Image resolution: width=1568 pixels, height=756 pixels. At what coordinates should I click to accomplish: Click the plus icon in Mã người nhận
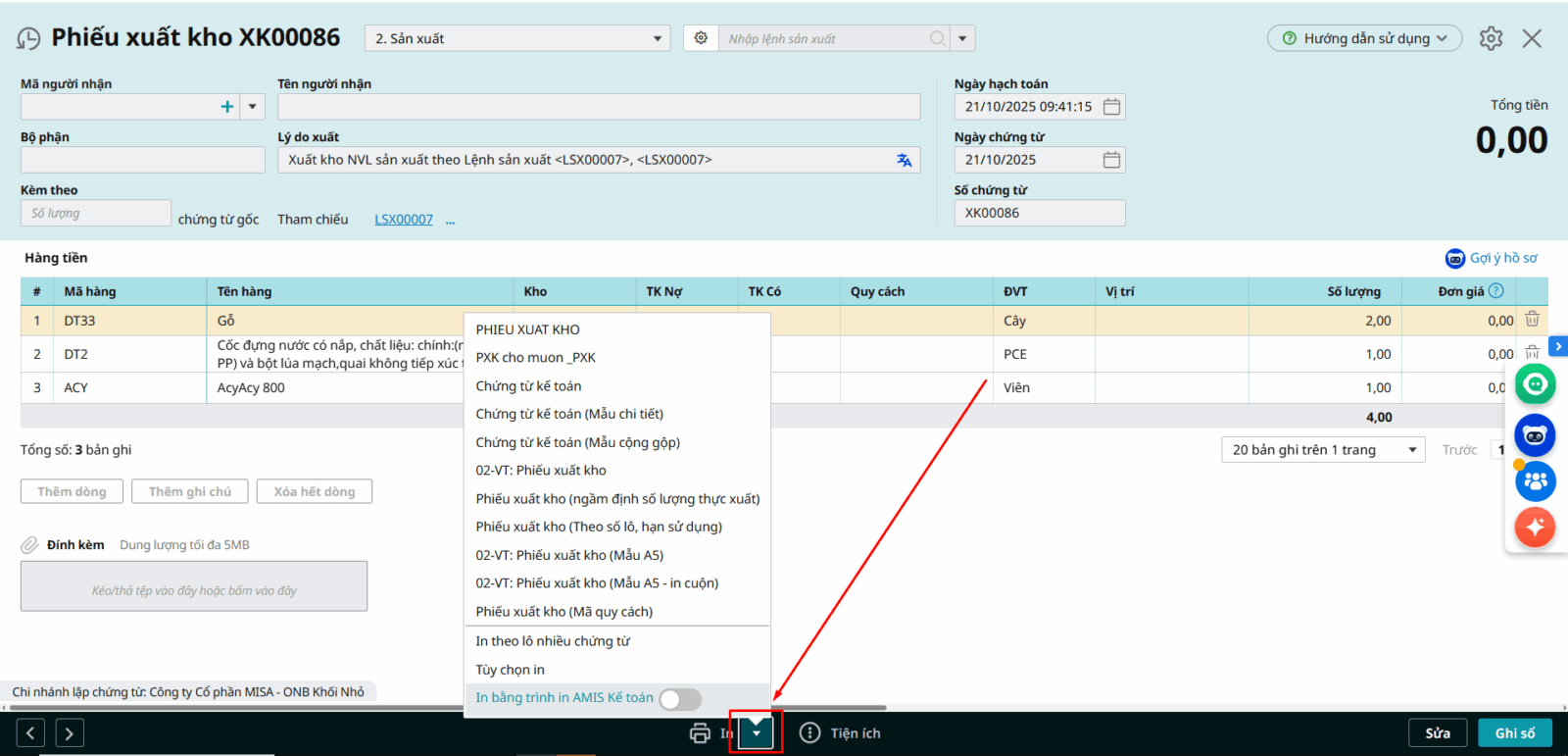pyautogui.click(x=227, y=107)
